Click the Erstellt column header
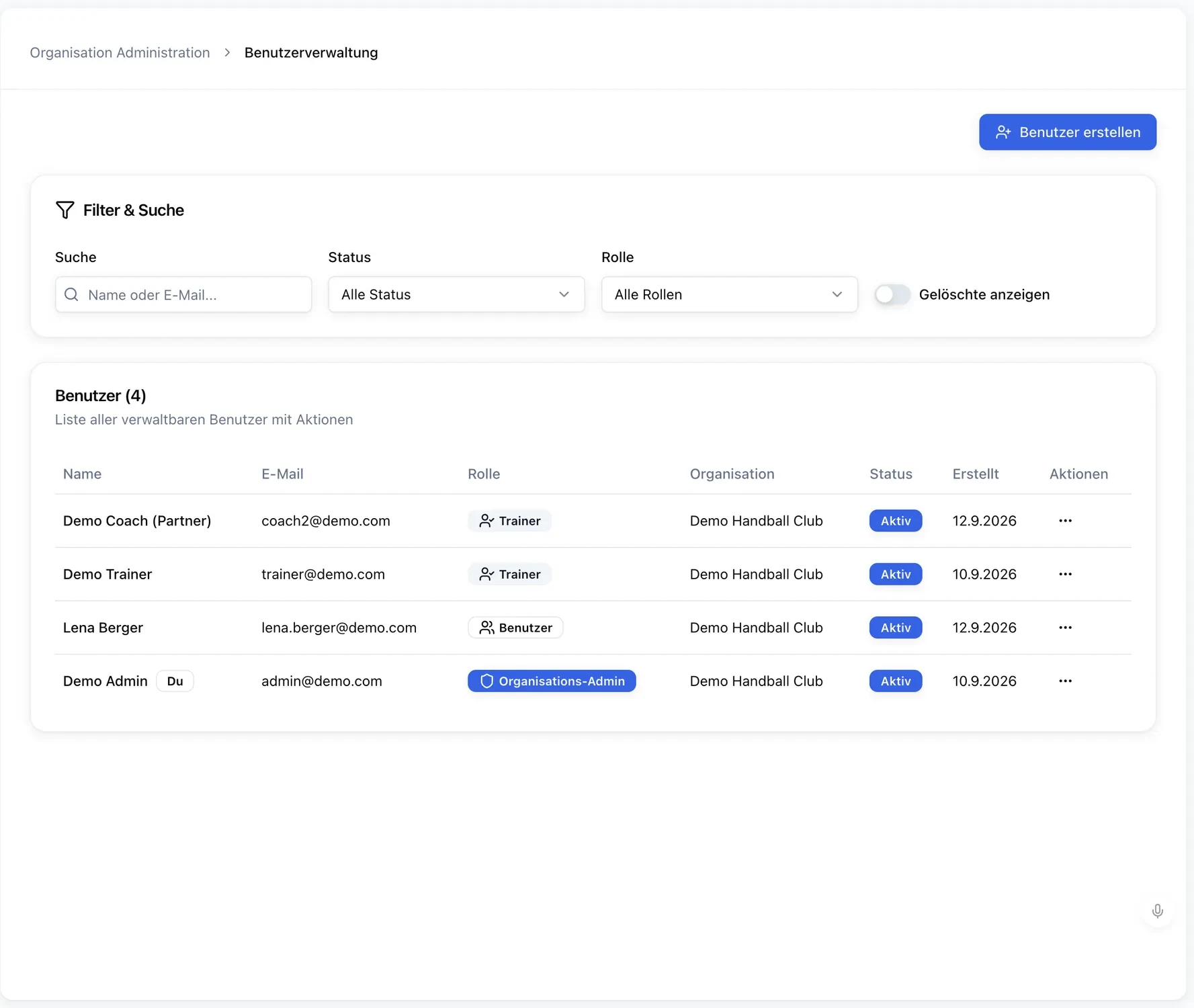The image size is (1194, 1008). [x=975, y=474]
